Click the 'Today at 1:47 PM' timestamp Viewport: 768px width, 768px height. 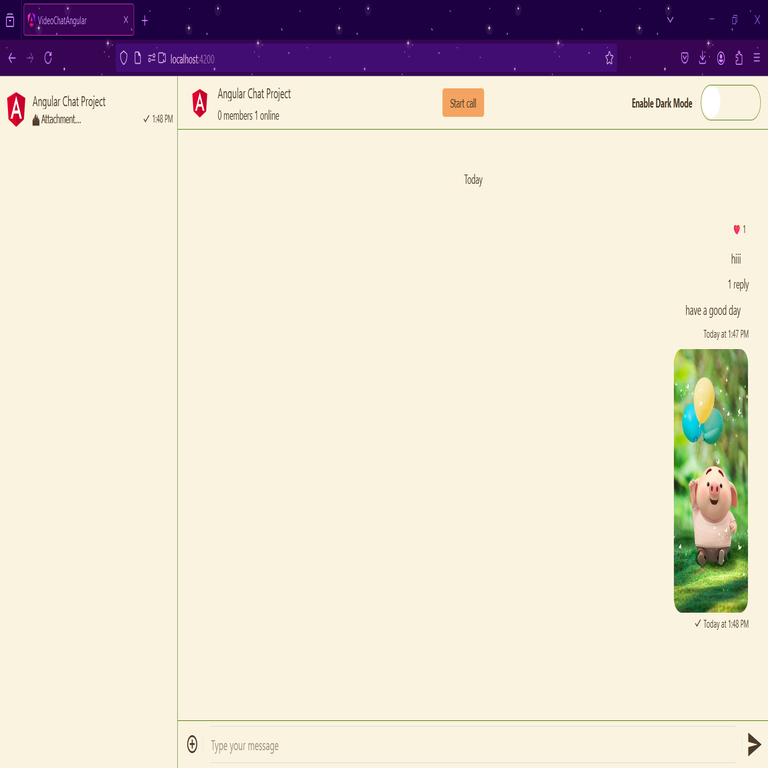tap(726, 334)
